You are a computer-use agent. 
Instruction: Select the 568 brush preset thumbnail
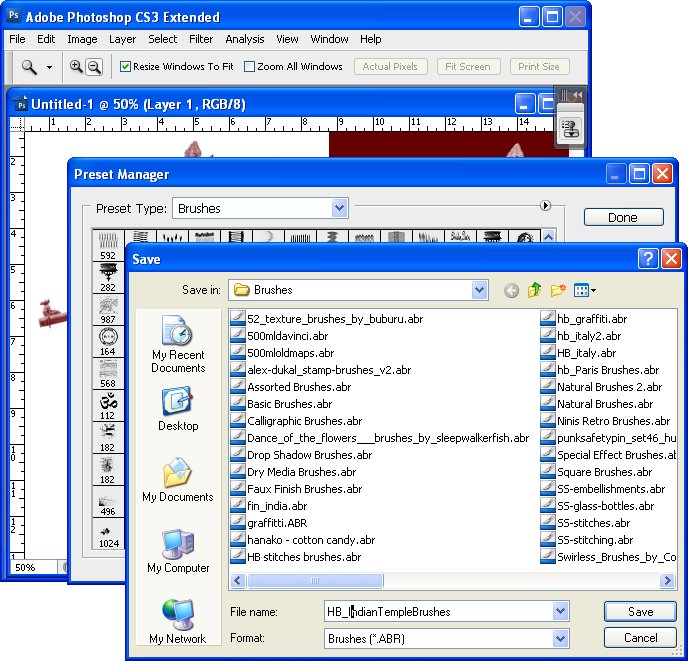tap(108, 374)
